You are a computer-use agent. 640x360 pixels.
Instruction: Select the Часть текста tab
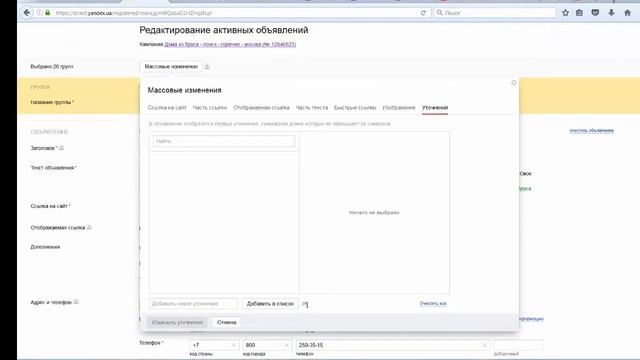[312, 108]
